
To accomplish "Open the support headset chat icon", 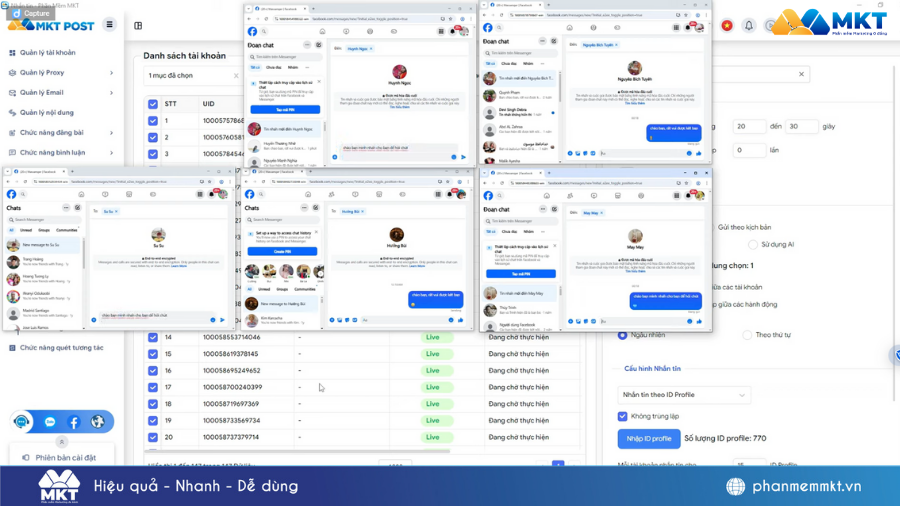I will tap(23, 422).
